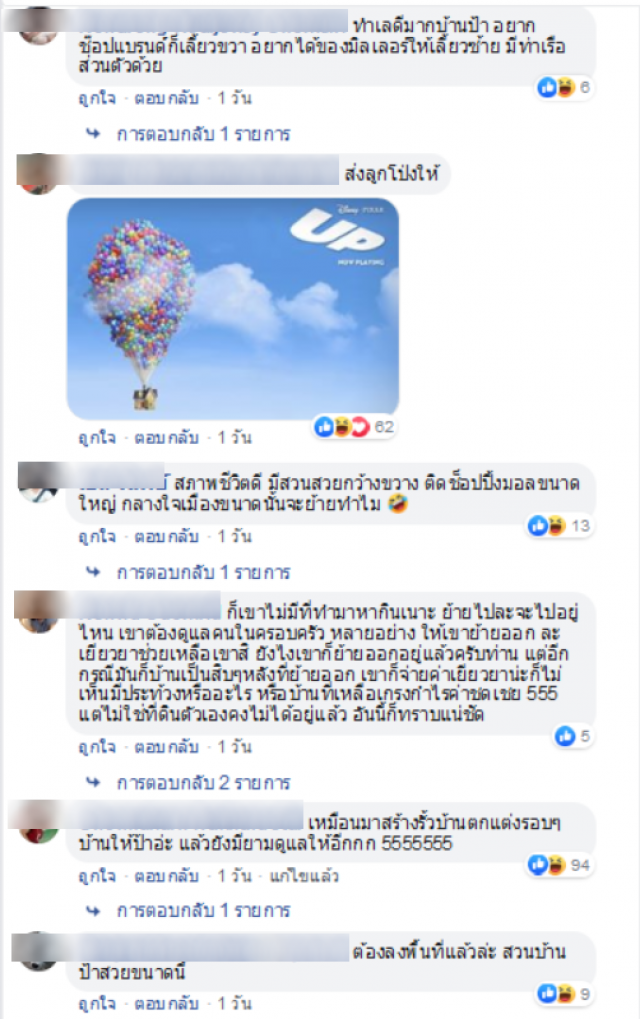Open edit history link 'แก้ไขแล้ว'
This screenshot has height=1019, width=640.
pos(304,876)
